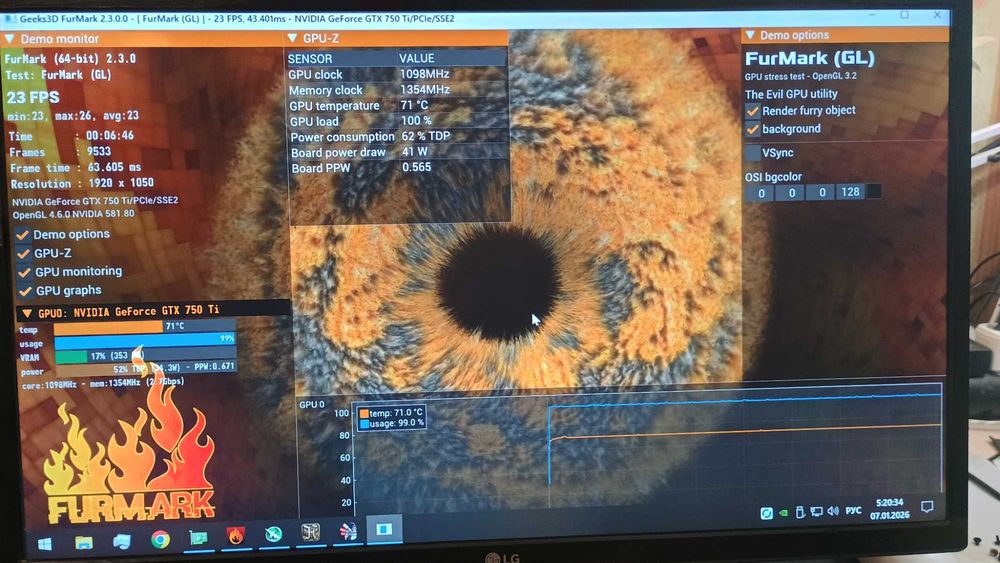Open the blue chat bubbles taskbar app

click(x=122, y=541)
